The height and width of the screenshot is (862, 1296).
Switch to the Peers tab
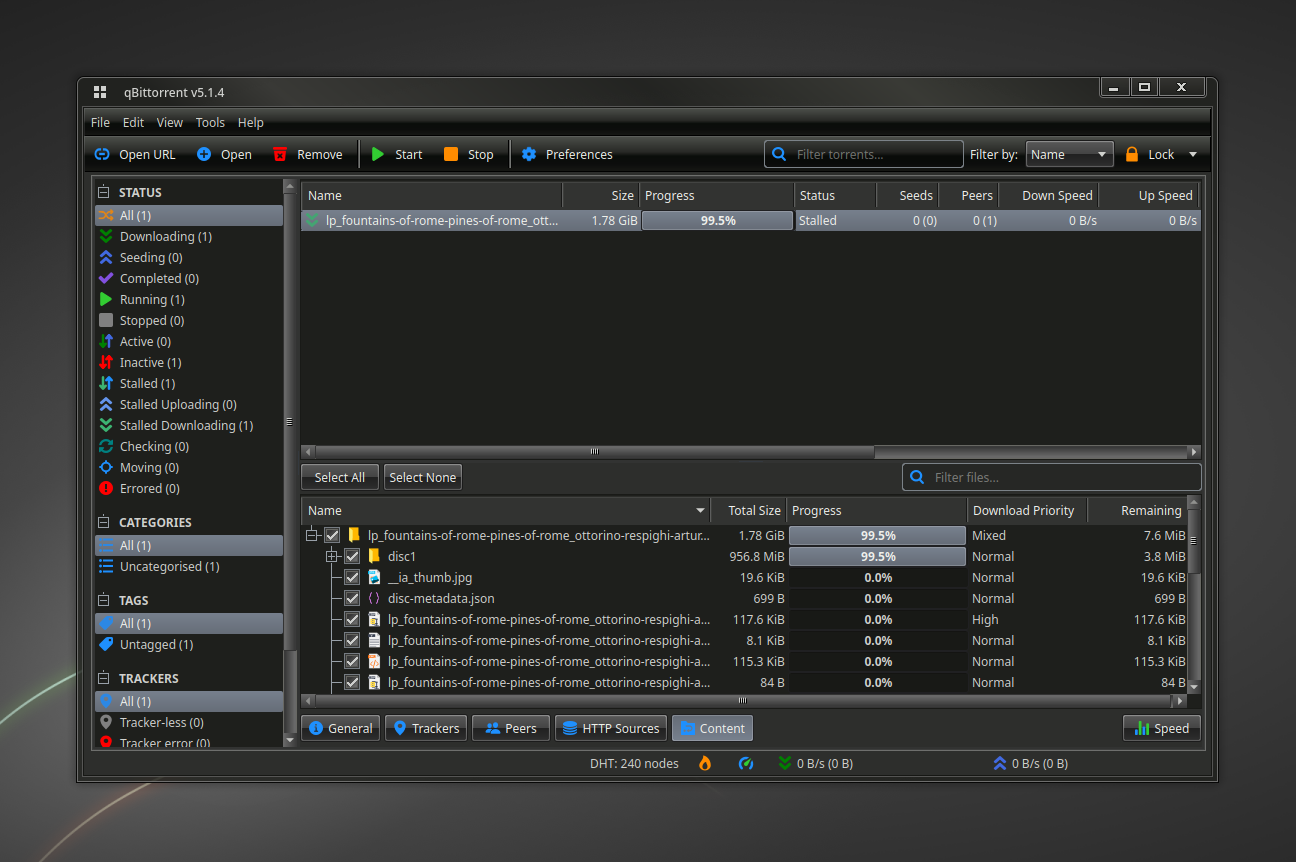(x=511, y=728)
